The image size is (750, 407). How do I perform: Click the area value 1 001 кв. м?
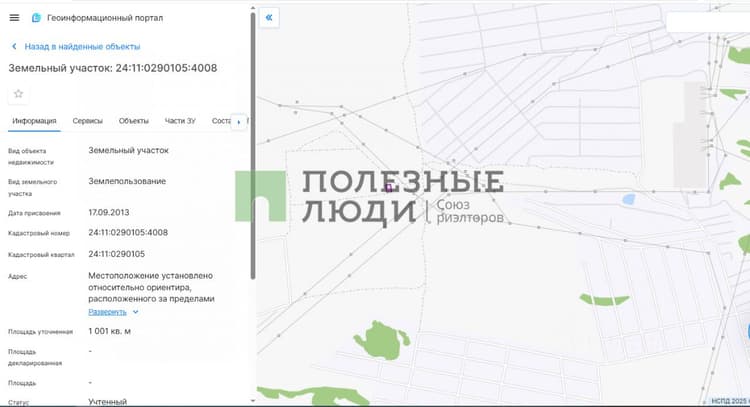tap(110, 331)
